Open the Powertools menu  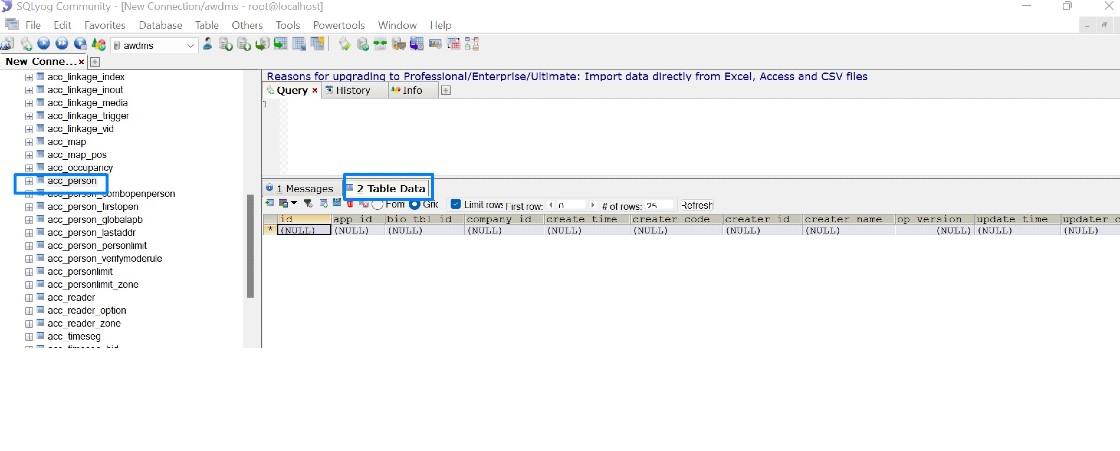click(339, 25)
